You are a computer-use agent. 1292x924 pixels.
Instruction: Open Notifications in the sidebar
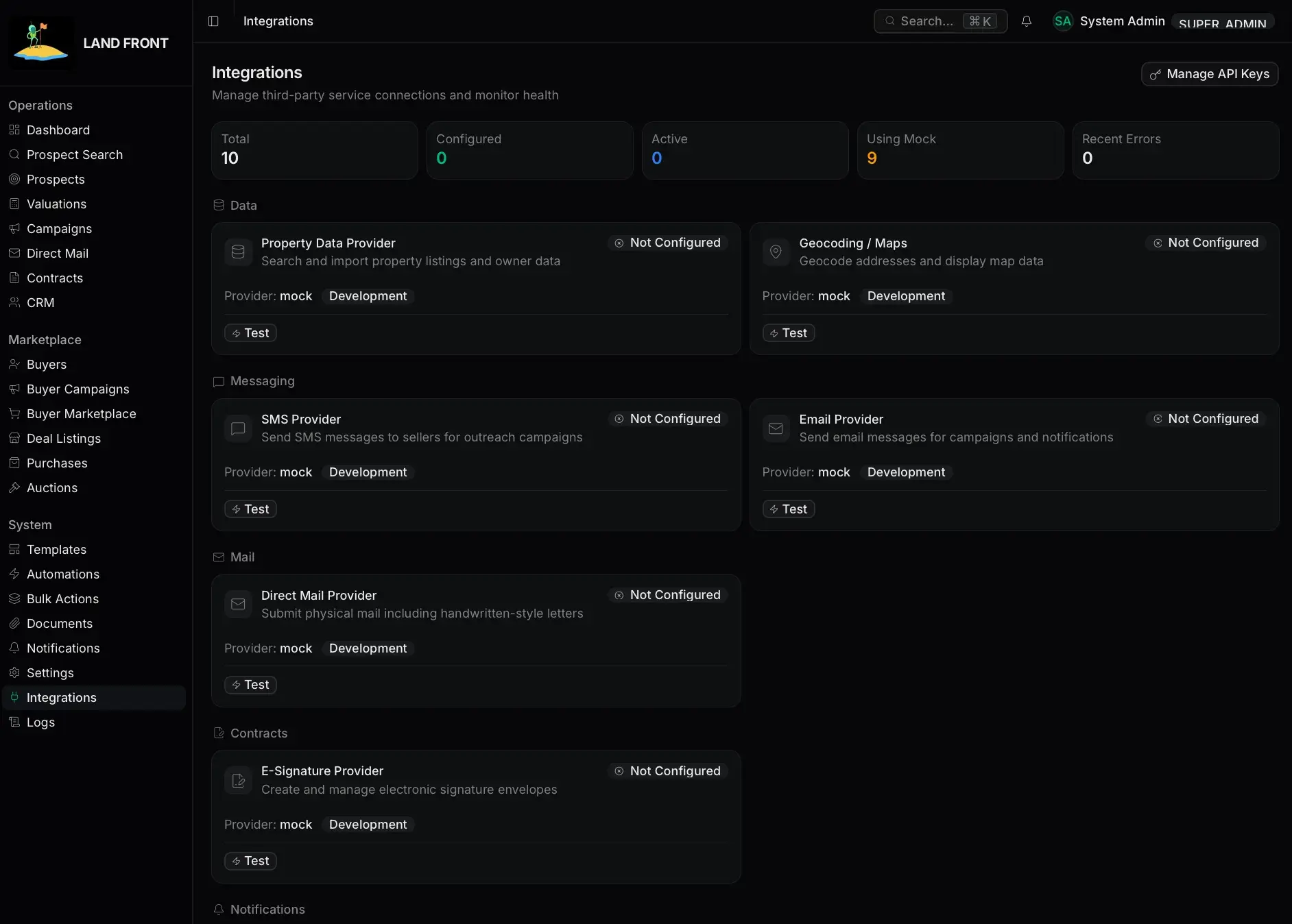94,648
